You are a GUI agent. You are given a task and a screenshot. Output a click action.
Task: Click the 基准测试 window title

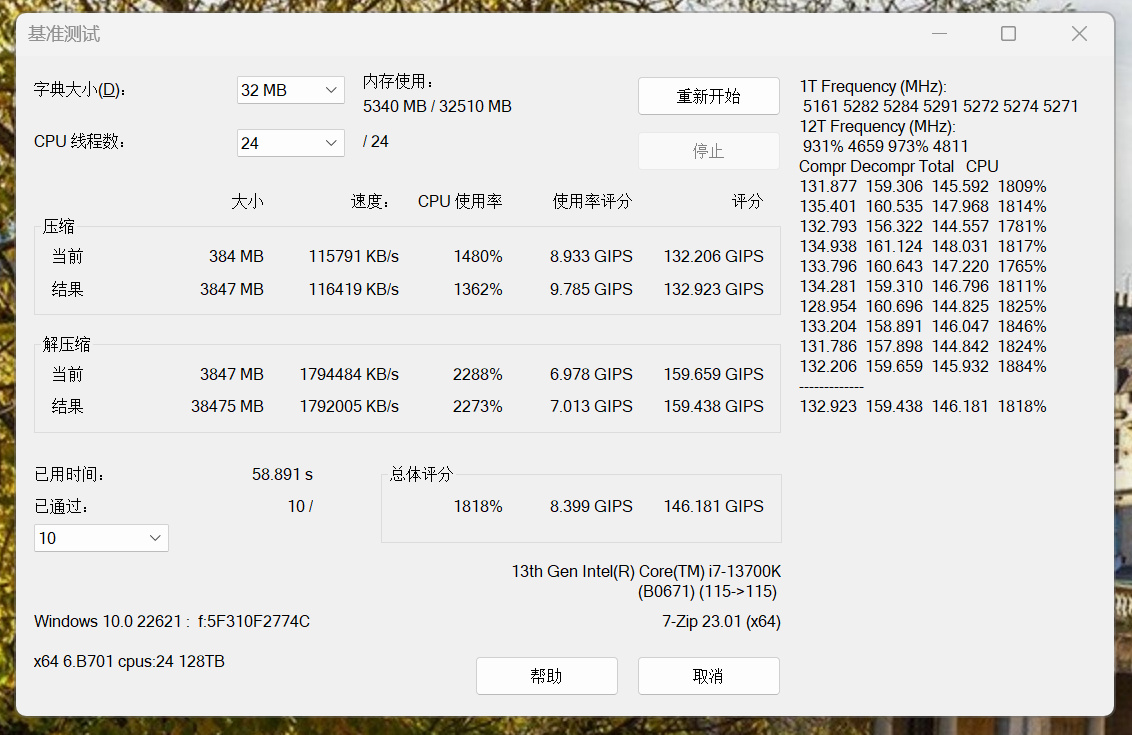64,34
